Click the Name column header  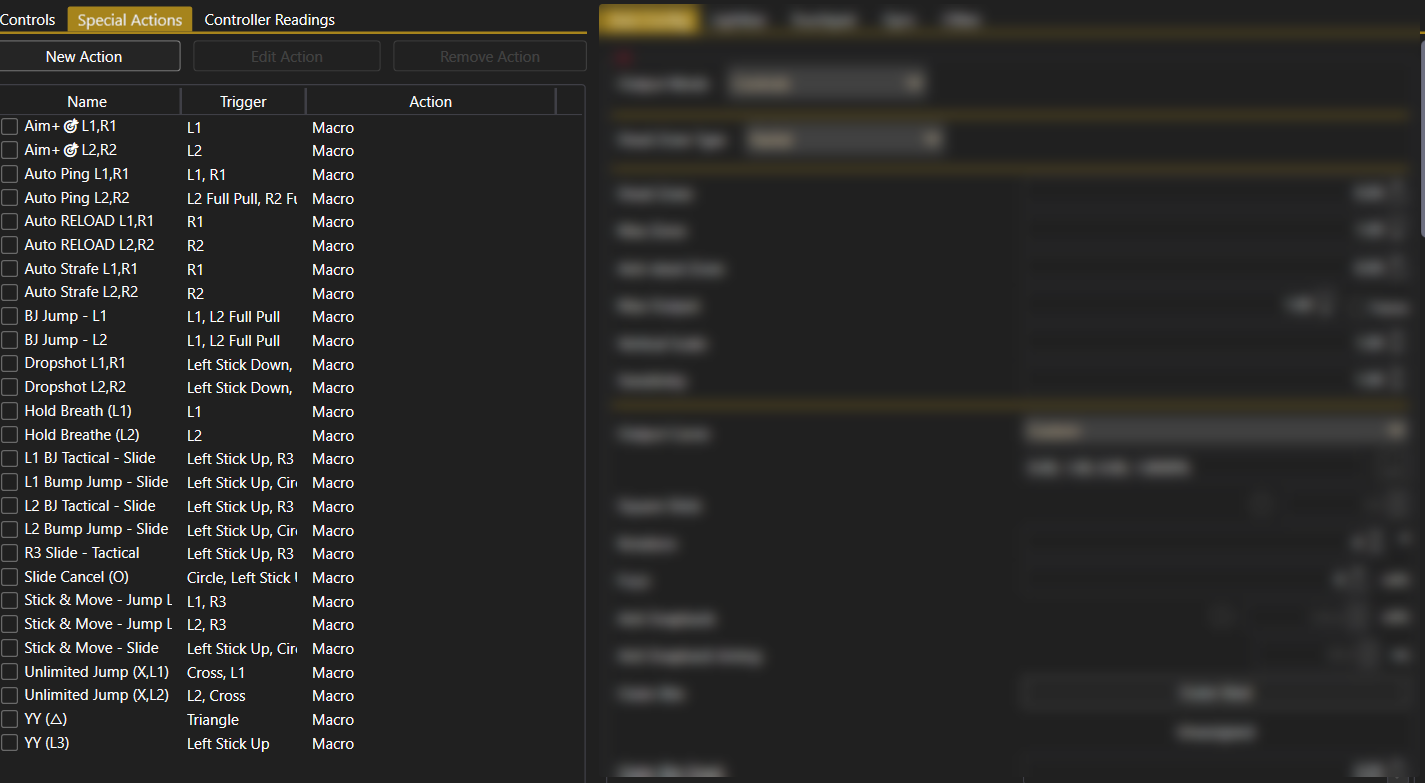click(x=87, y=101)
